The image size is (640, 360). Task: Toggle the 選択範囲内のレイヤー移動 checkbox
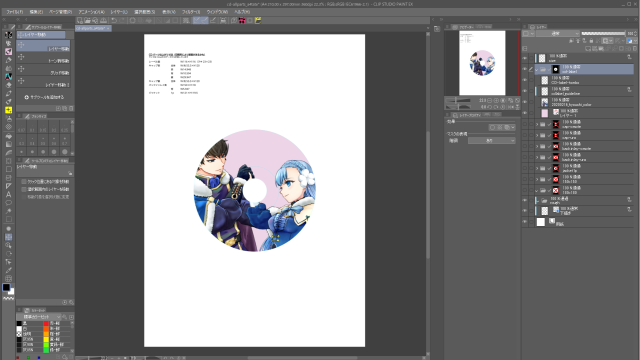24,189
